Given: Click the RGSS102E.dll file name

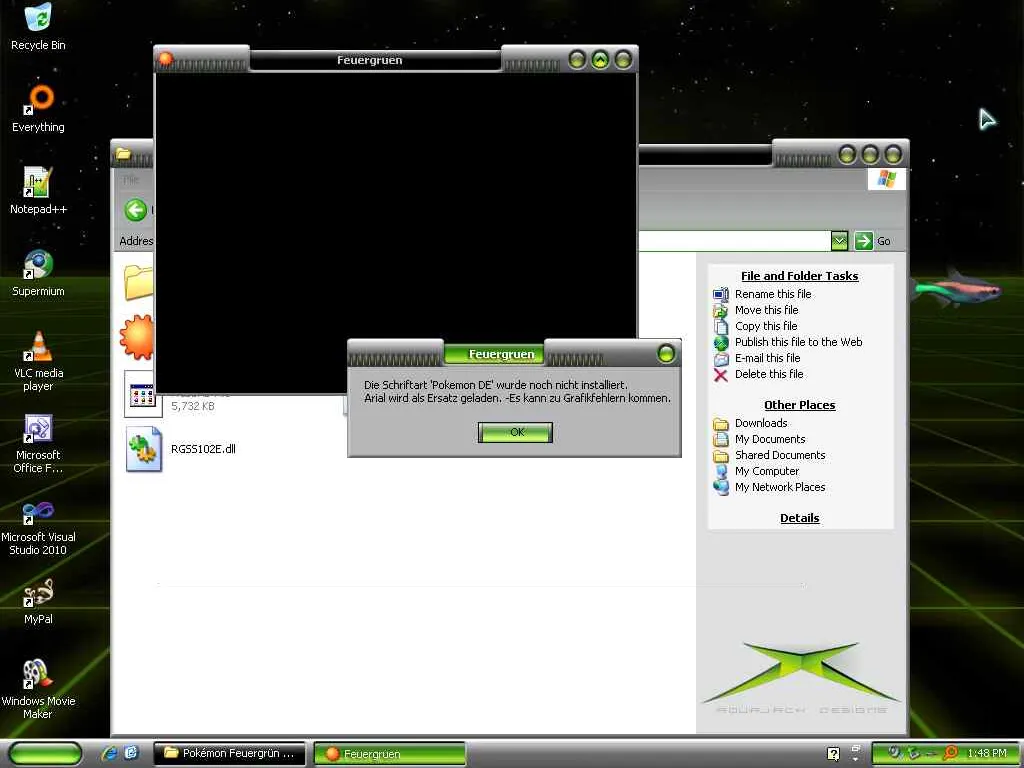Looking at the screenshot, I should 203,449.
